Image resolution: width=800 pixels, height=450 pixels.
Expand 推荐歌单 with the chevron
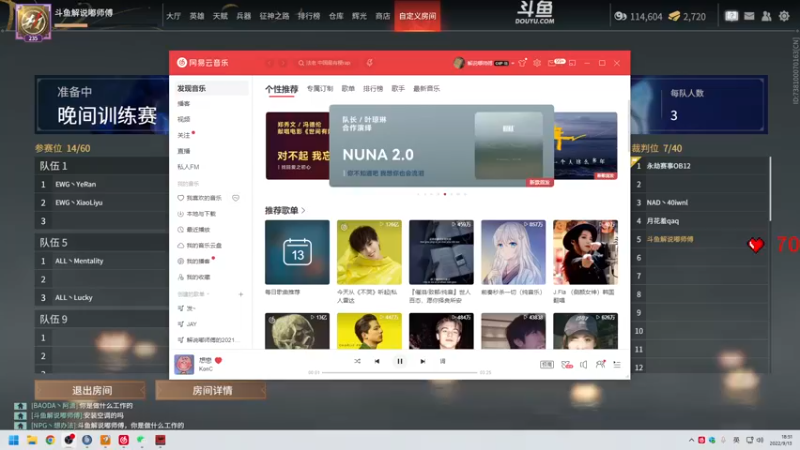click(x=304, y=211)
